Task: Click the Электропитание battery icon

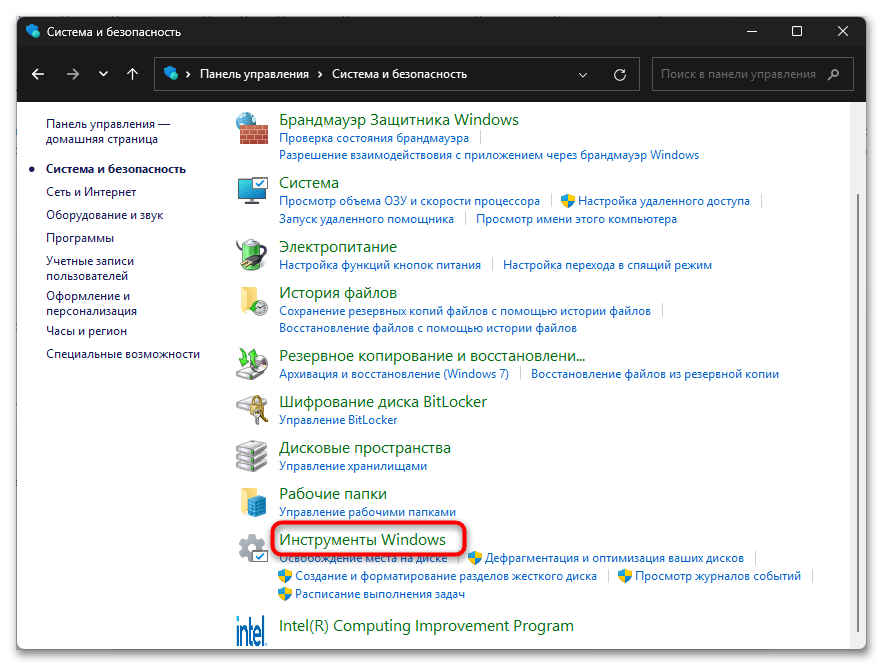Action: pos(252,254)
